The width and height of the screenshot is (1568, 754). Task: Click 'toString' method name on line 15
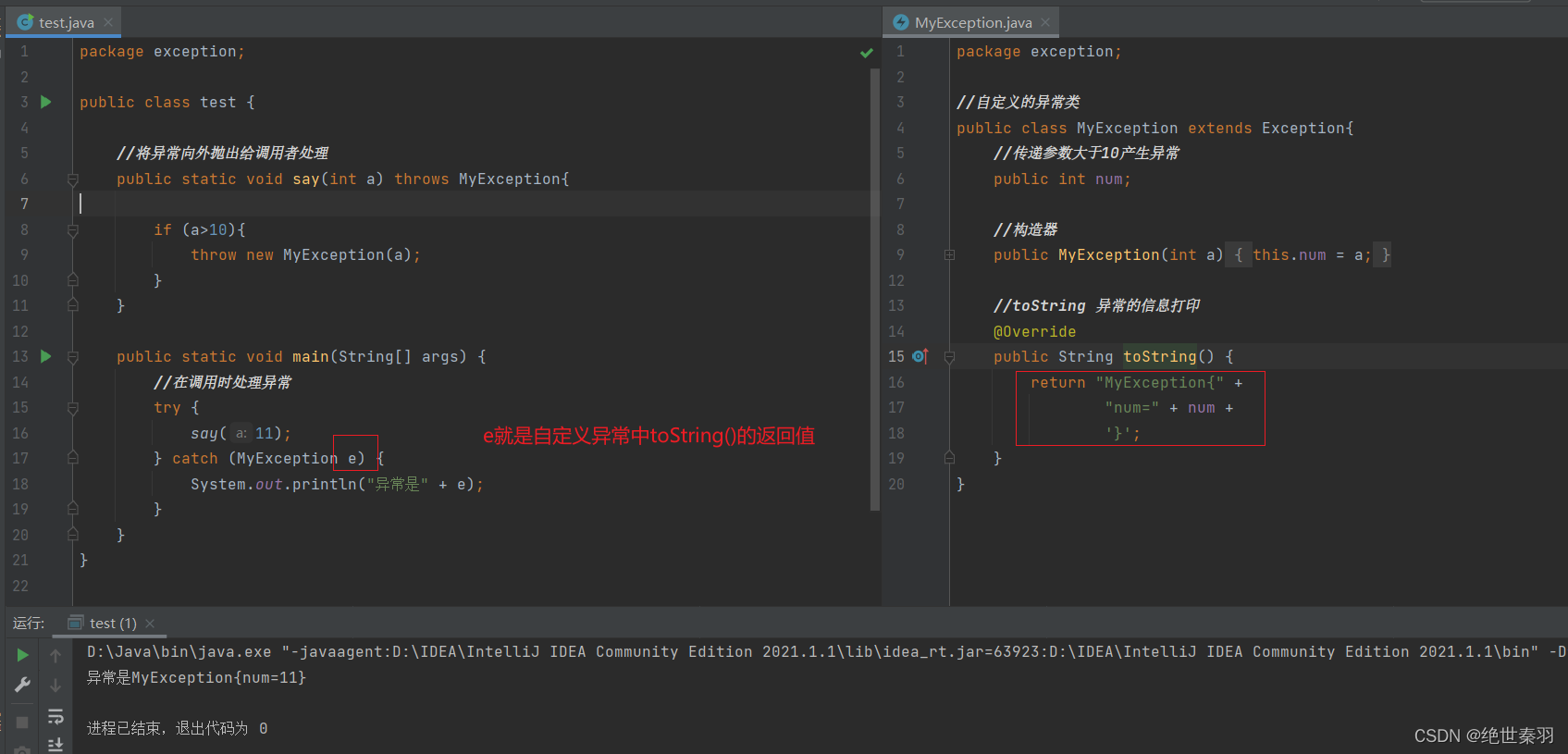click(1160, 356)
